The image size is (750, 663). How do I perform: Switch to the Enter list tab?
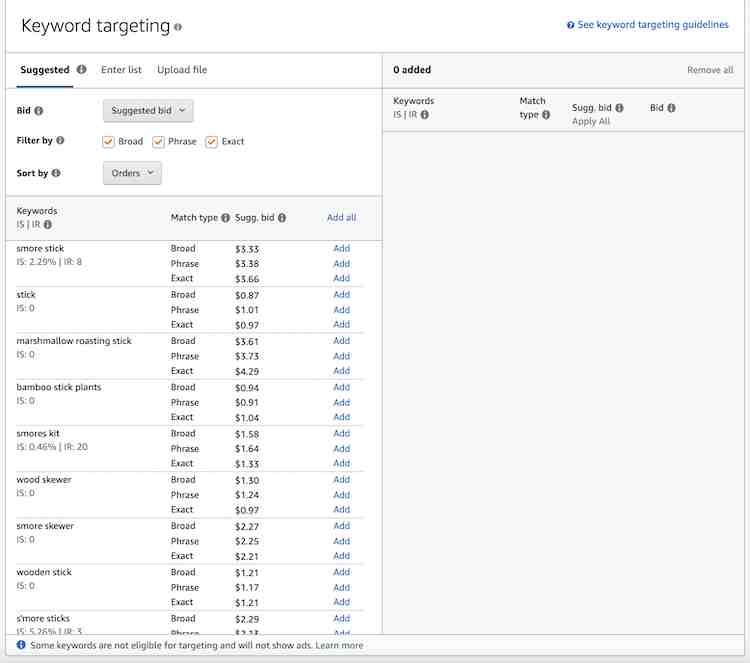(121, 70)
